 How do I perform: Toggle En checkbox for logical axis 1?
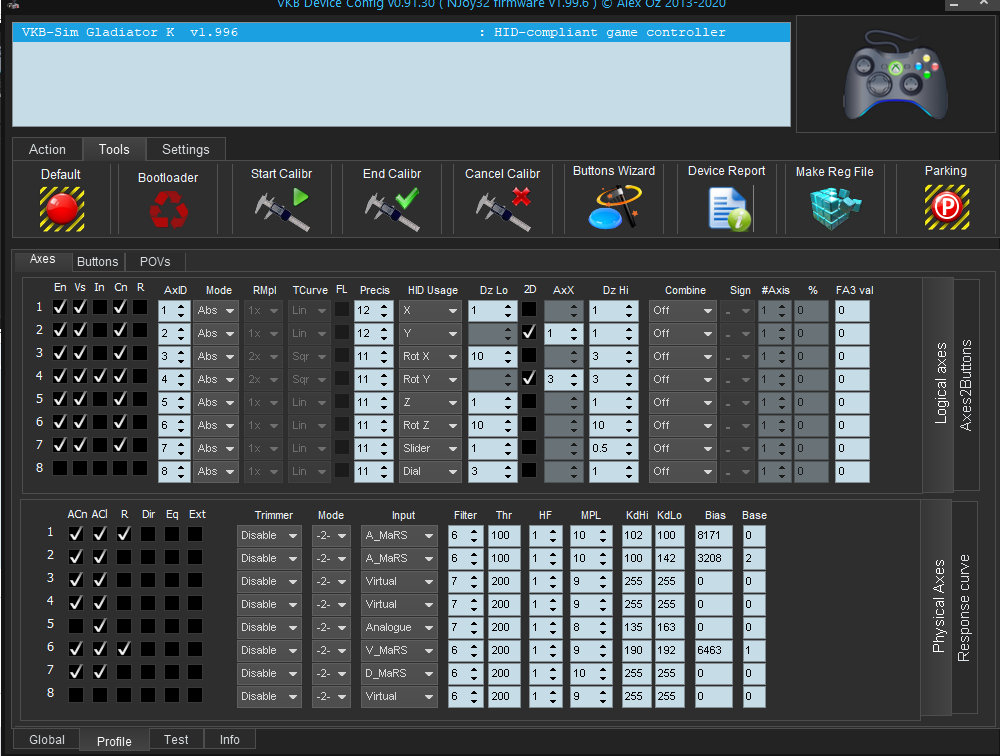point(60,308)
